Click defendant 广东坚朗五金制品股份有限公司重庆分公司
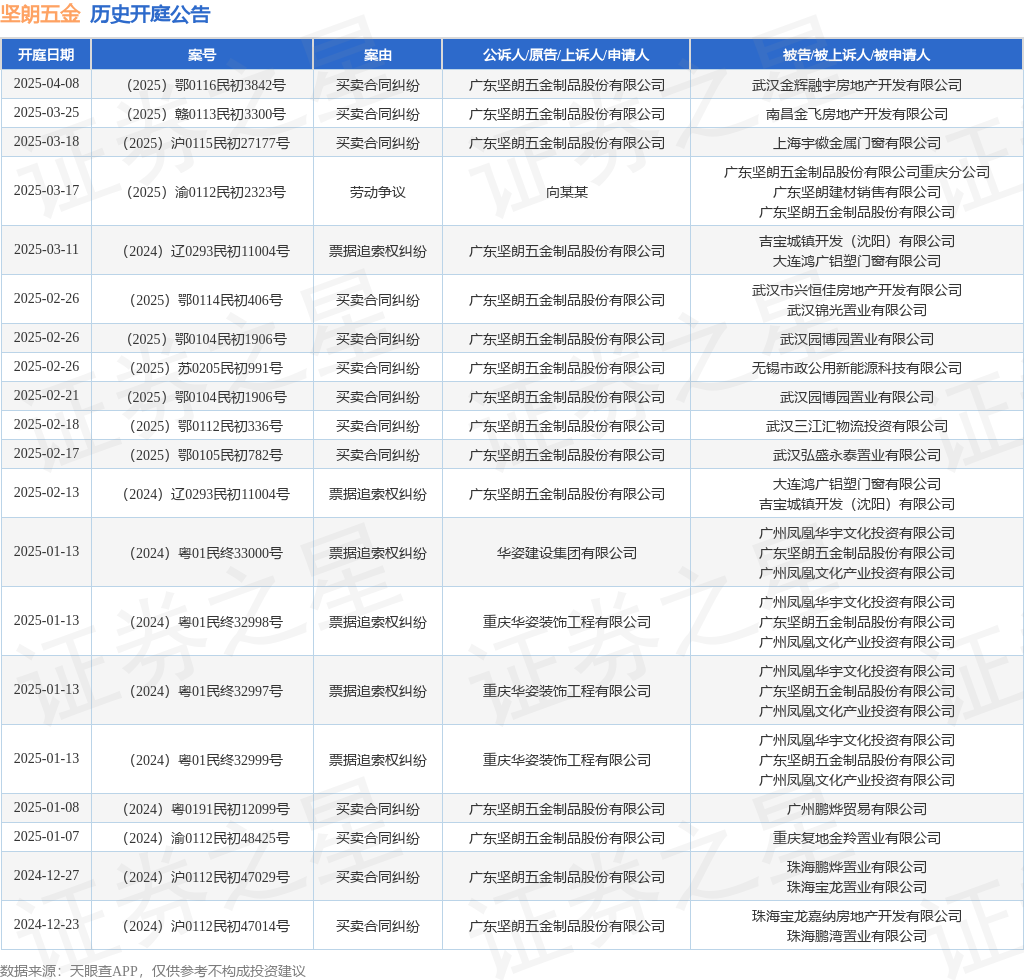The width and height of the screenshot is (1024, 980). coord(857,172)
